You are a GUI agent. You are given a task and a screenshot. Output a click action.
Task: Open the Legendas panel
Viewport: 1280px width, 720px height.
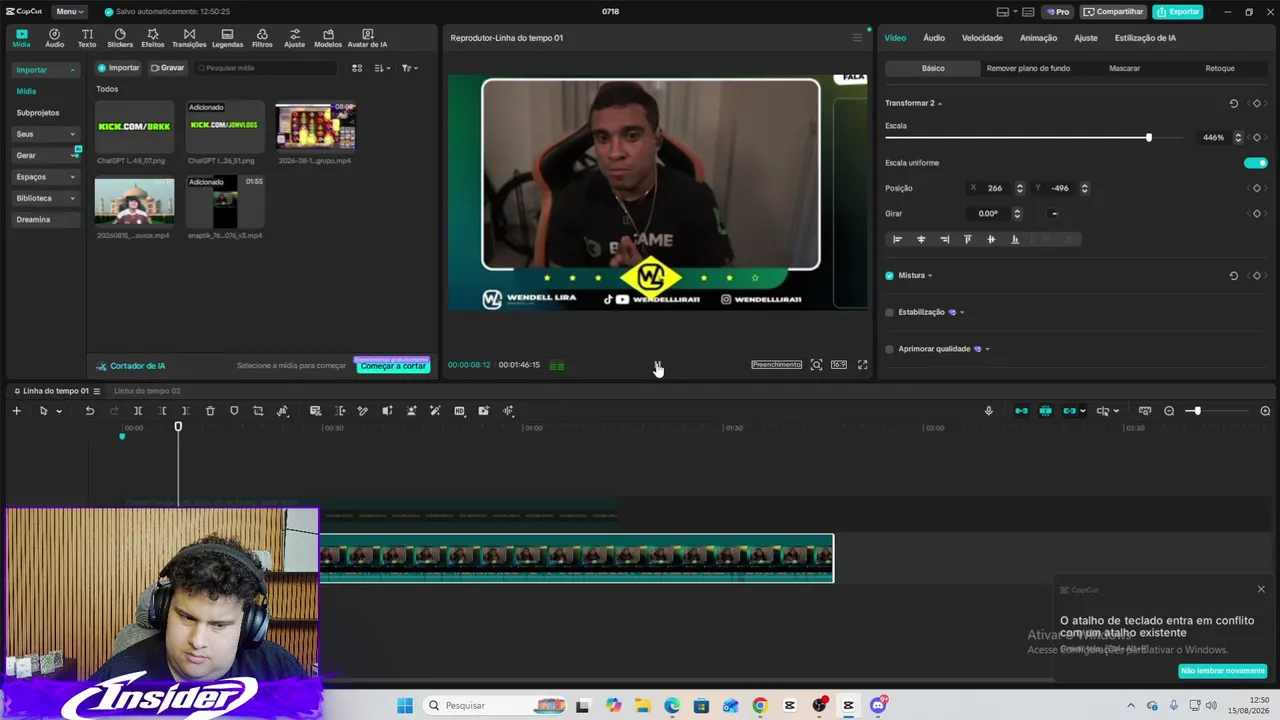[227, 38]
